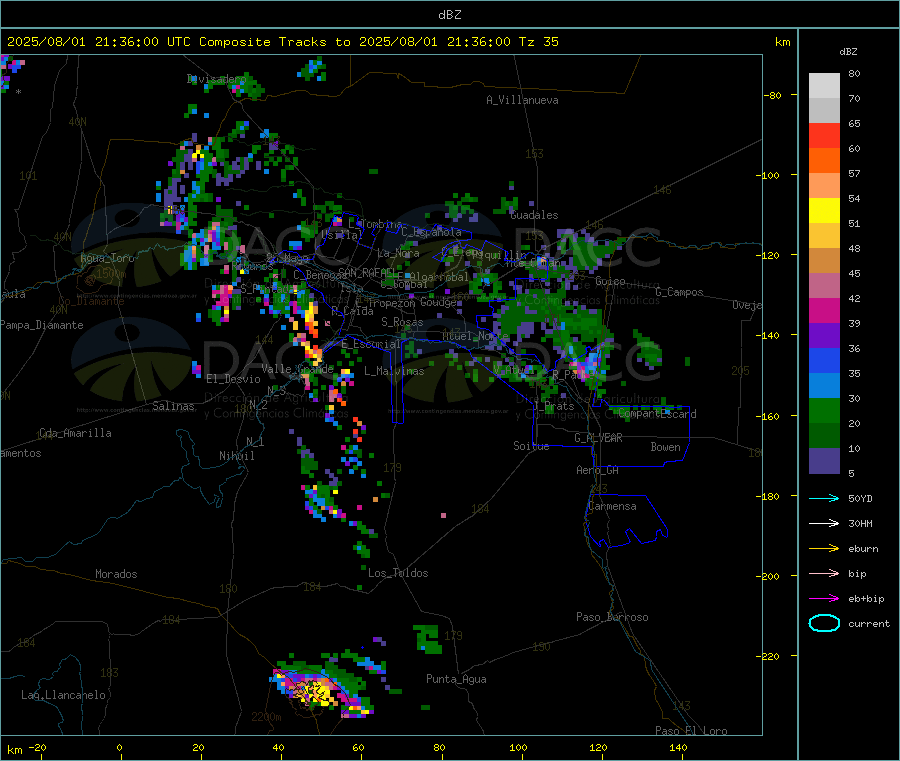The image size is (900, 761).
Task: Click the dBZ title at top center
Action: pyautogui.click(x=449, y=15)
